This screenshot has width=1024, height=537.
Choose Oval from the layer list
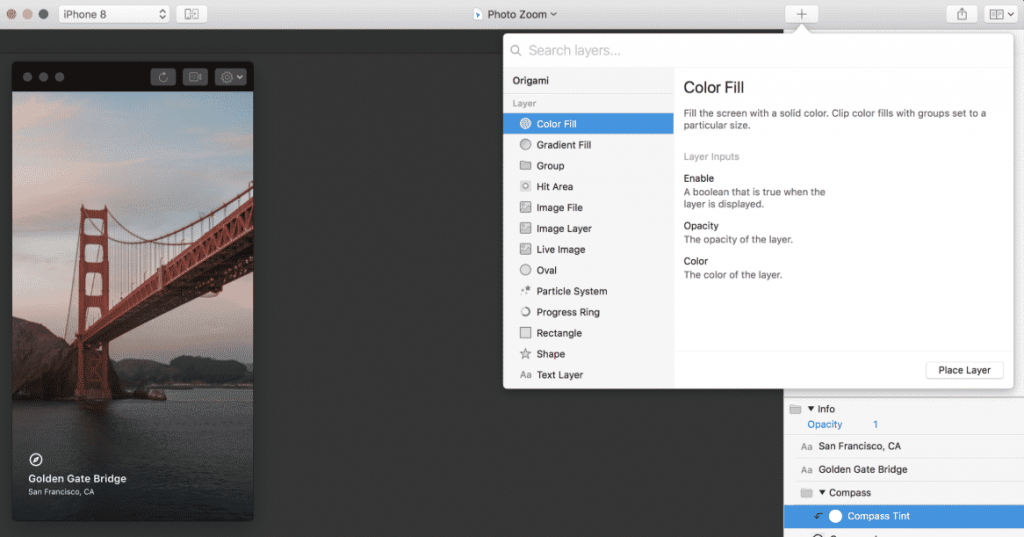coord(546,270)
